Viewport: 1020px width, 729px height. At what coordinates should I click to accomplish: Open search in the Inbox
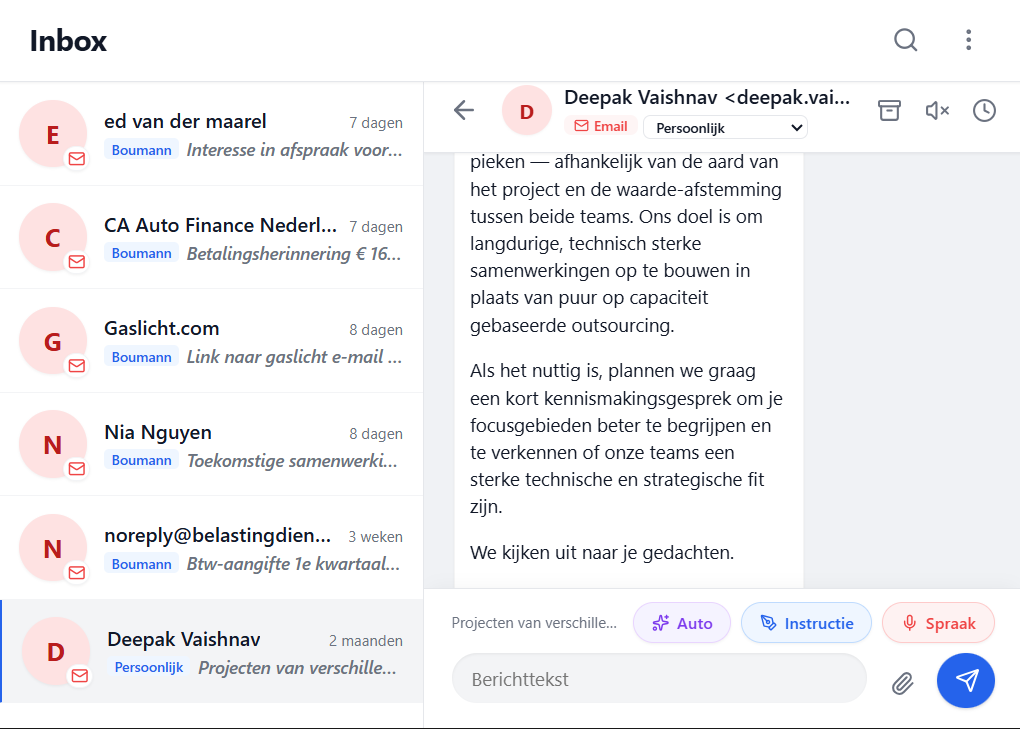pos(905,40)
